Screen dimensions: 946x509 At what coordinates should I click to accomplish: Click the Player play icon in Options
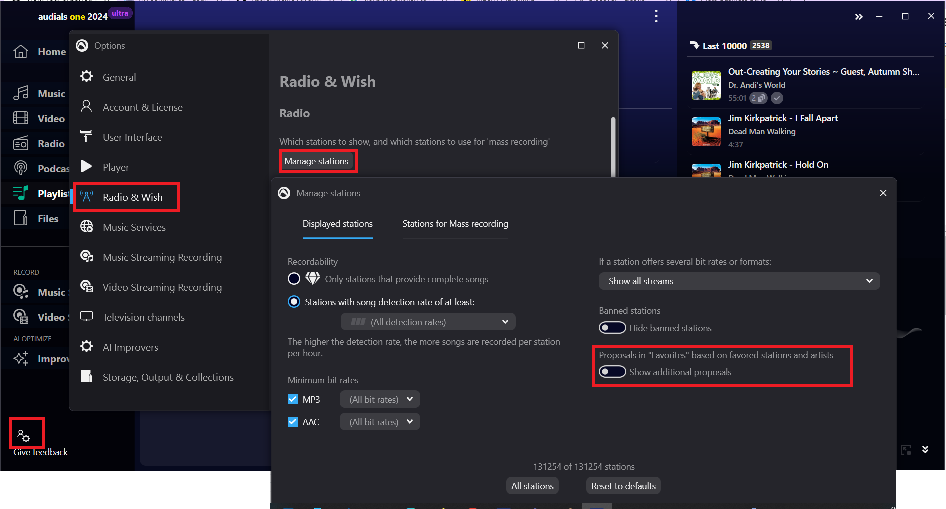87,166
